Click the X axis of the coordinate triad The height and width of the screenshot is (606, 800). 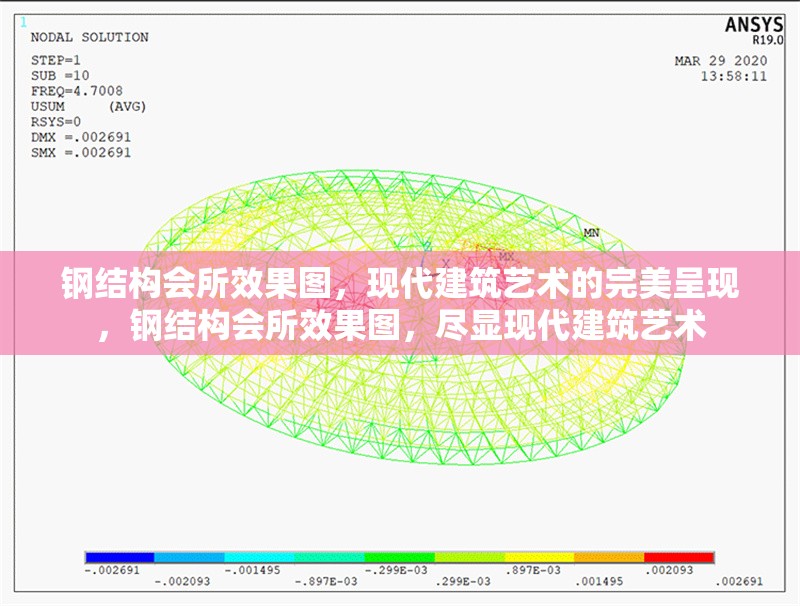(x=446, y=262)
